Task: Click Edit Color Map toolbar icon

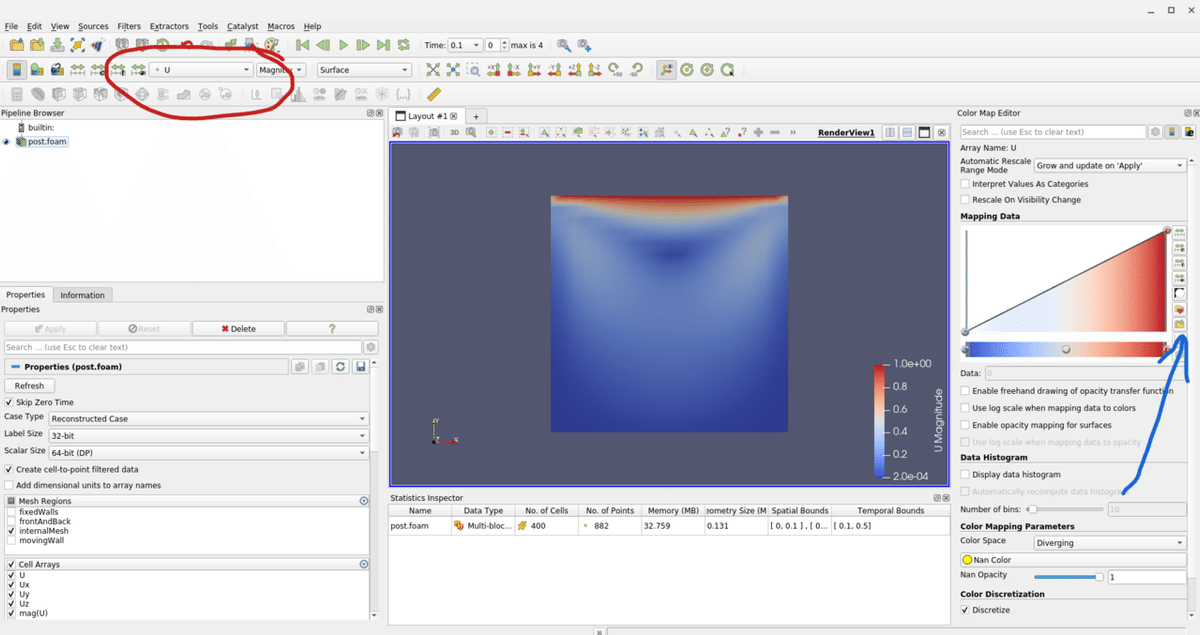Action: click(x=37, y=70)
